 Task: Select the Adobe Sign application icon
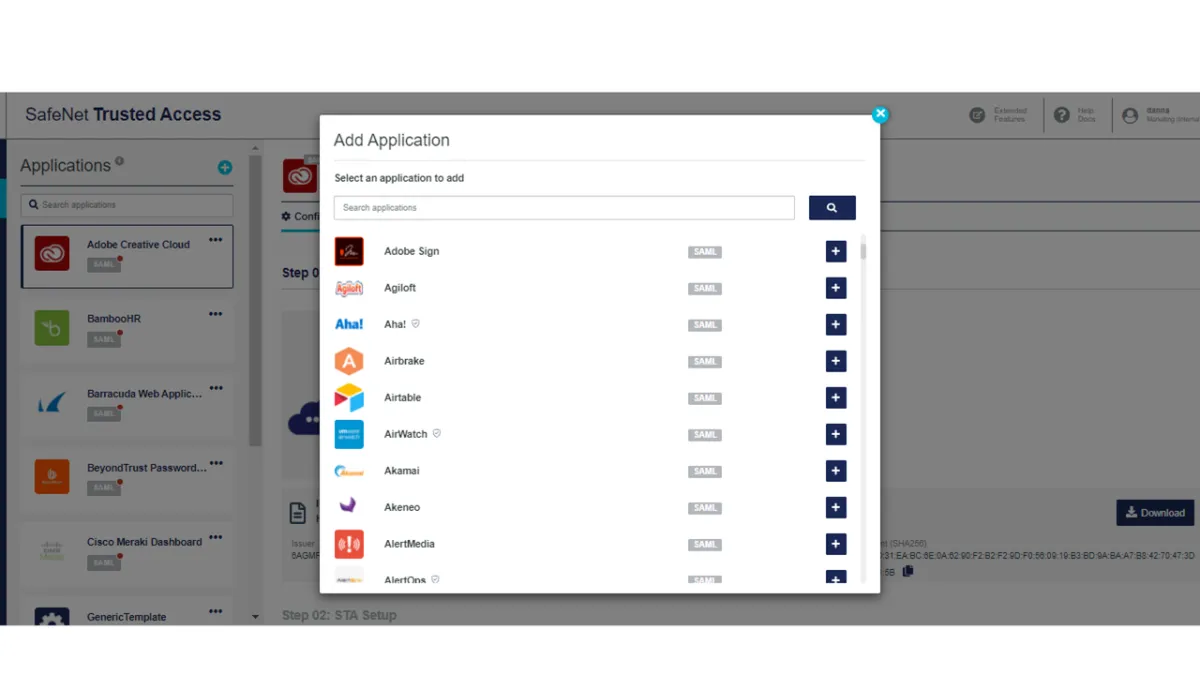(x=348, y=251)
